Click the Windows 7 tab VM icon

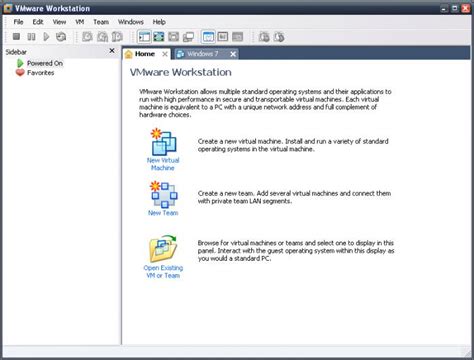pyautogui.click(x=180, y=54)
